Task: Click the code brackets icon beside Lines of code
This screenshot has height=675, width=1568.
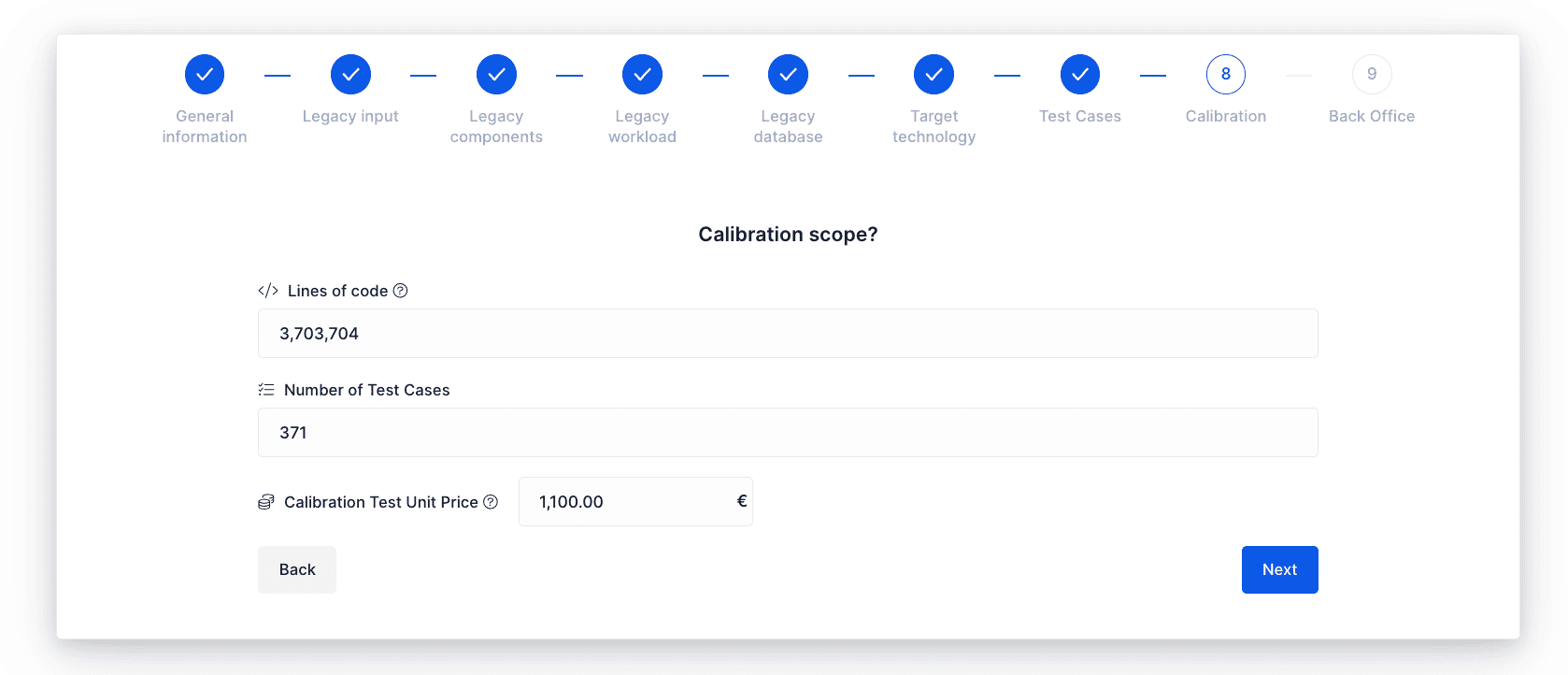Action: [268, 291]
